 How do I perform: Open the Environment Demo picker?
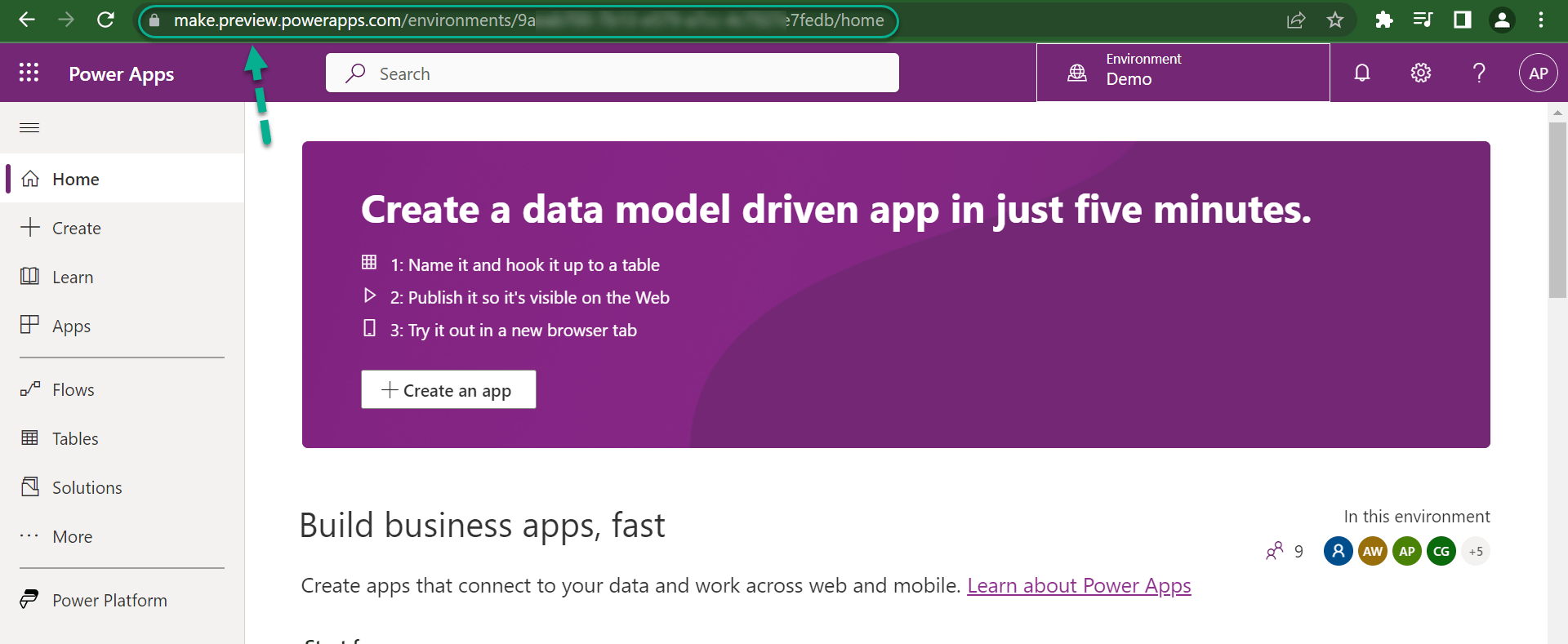(x=1183, y=73)
